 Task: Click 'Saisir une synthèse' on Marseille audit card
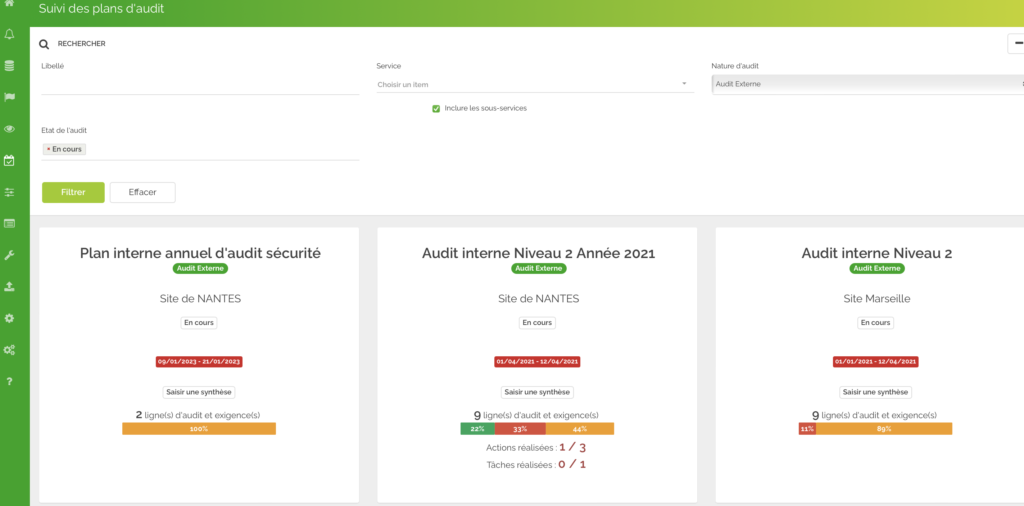[x=875, y=392]
